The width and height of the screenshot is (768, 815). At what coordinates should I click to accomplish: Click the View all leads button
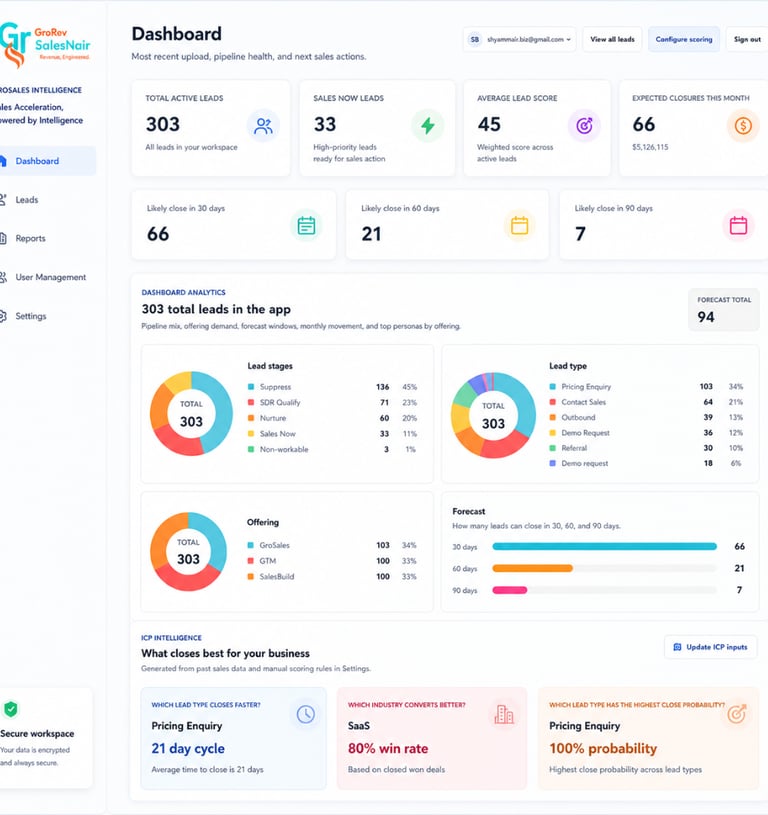pyautogui.click(x=612, y=40)
